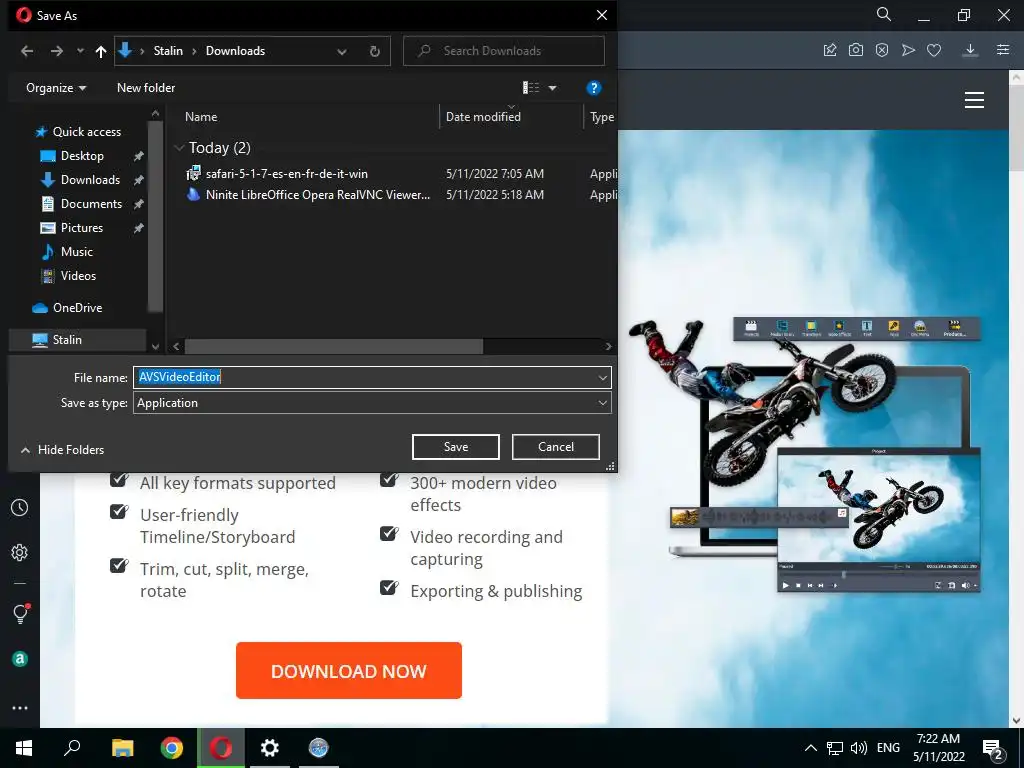Open OneDrive in navigation pane
Screen dimensions: 1024x768
coord(77,308)
